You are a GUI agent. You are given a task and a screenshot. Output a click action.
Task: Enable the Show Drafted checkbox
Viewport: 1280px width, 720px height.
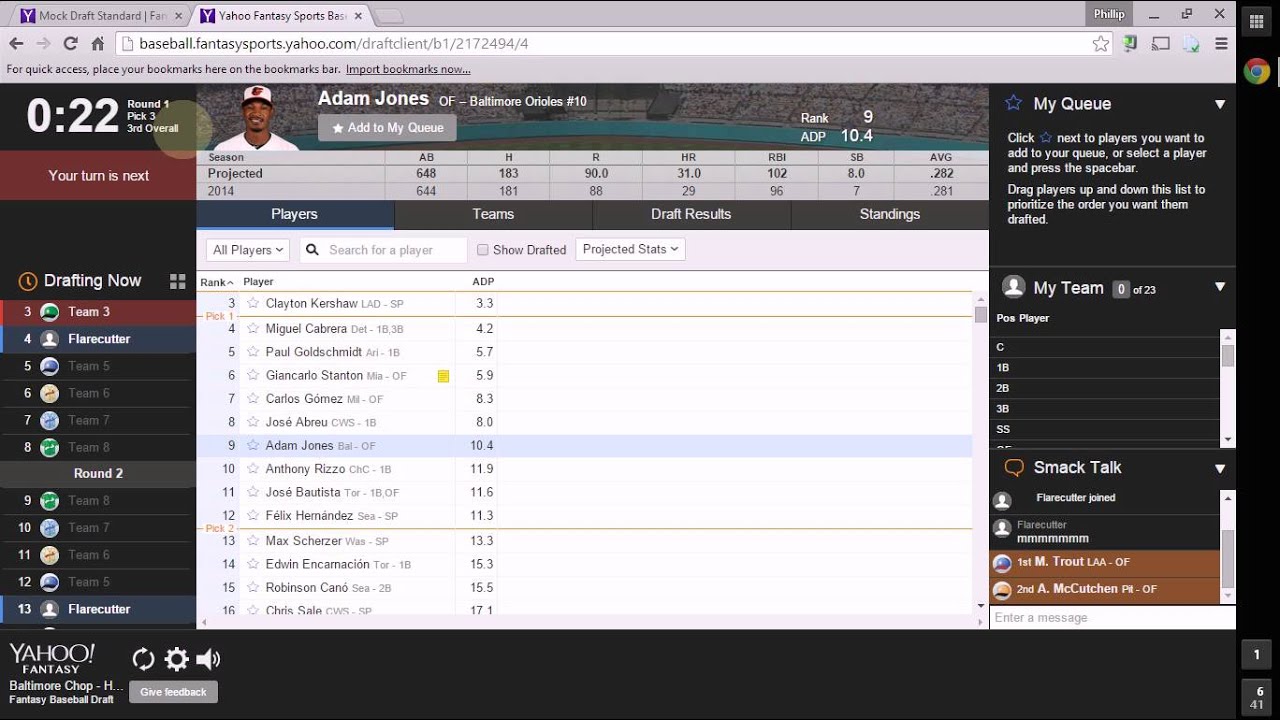pos(483,250)
